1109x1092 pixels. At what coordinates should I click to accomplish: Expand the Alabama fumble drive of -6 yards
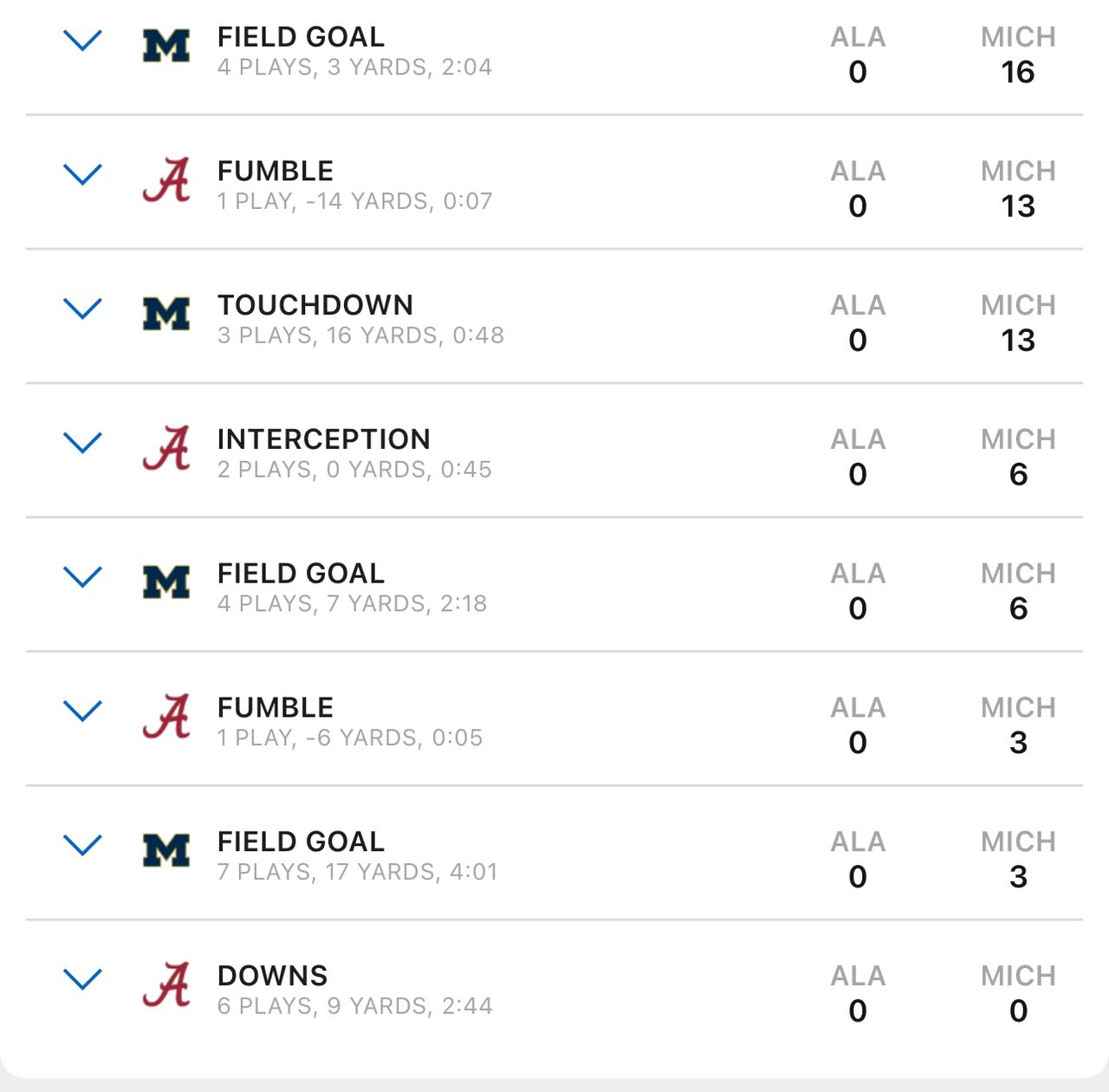point(83,712)
